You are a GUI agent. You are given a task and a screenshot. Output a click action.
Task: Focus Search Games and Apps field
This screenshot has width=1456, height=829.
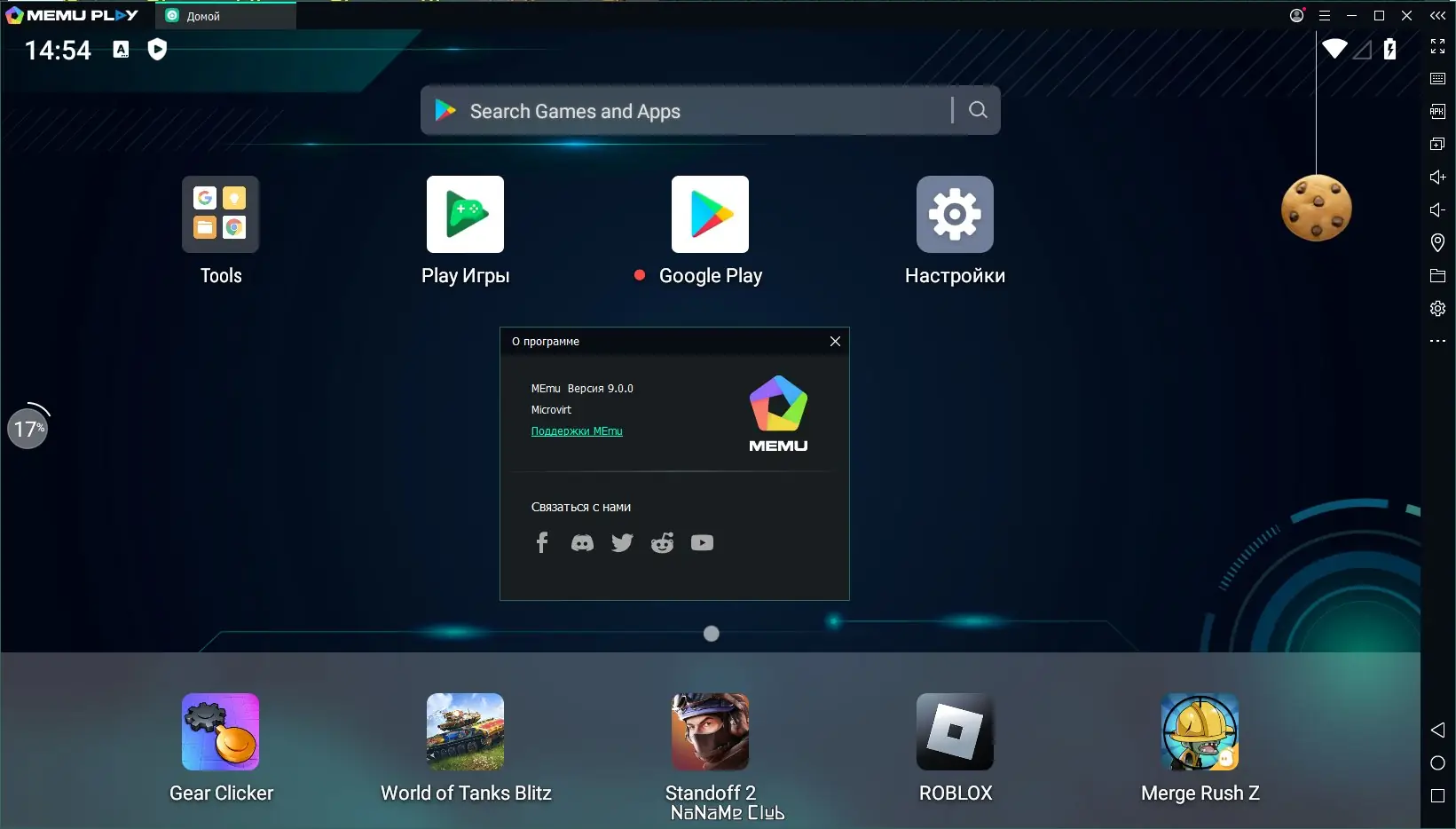point(685,110)
